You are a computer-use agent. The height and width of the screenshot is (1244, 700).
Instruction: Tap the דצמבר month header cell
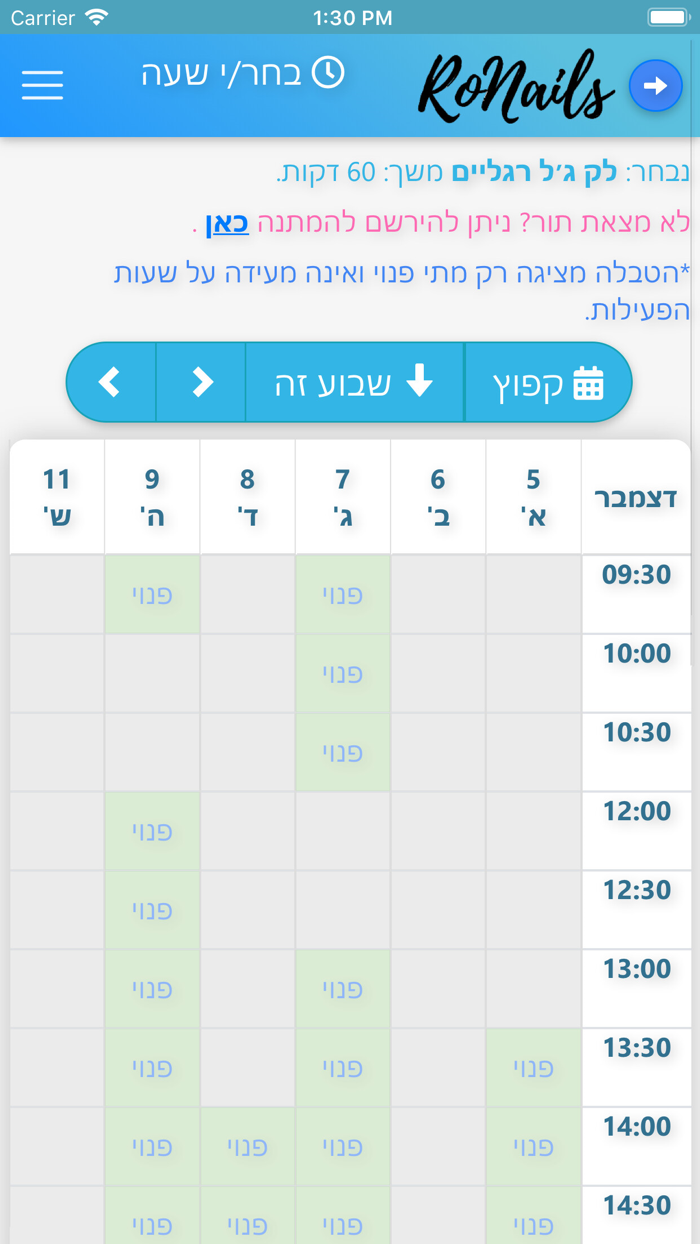635,497
